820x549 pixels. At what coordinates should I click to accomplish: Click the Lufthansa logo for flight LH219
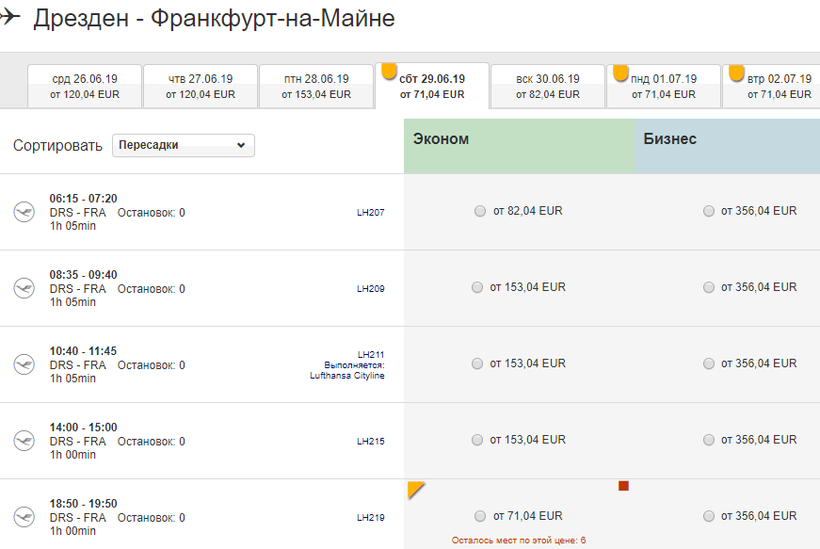tap(23, 517)
